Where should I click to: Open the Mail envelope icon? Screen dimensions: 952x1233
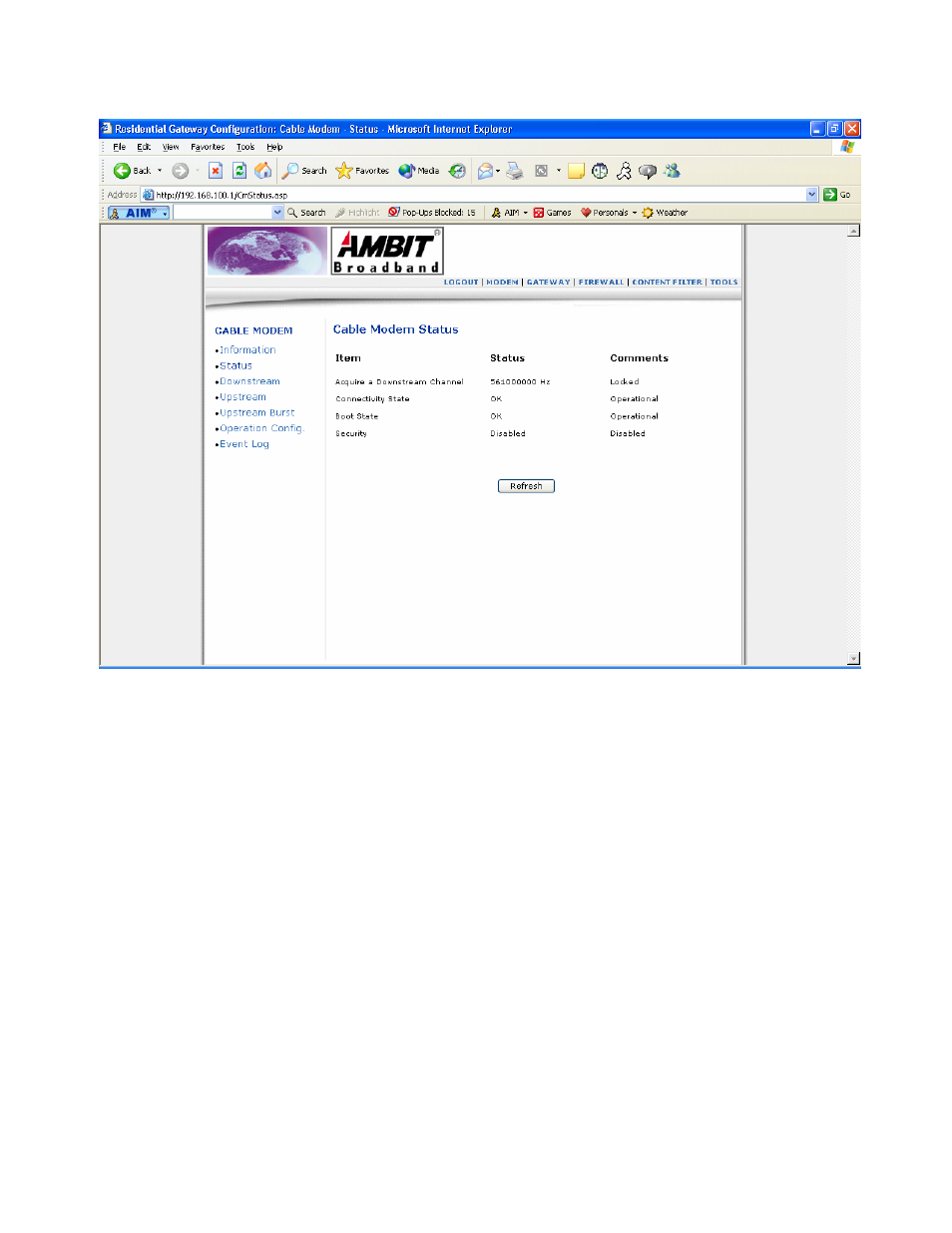tap(485, 171)
